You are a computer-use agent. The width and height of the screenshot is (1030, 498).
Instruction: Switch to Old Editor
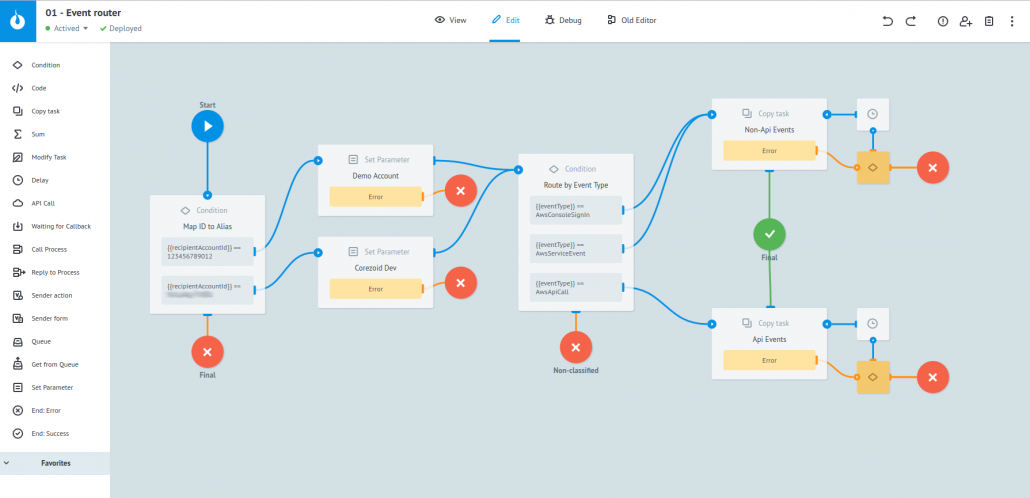(631, 20)
